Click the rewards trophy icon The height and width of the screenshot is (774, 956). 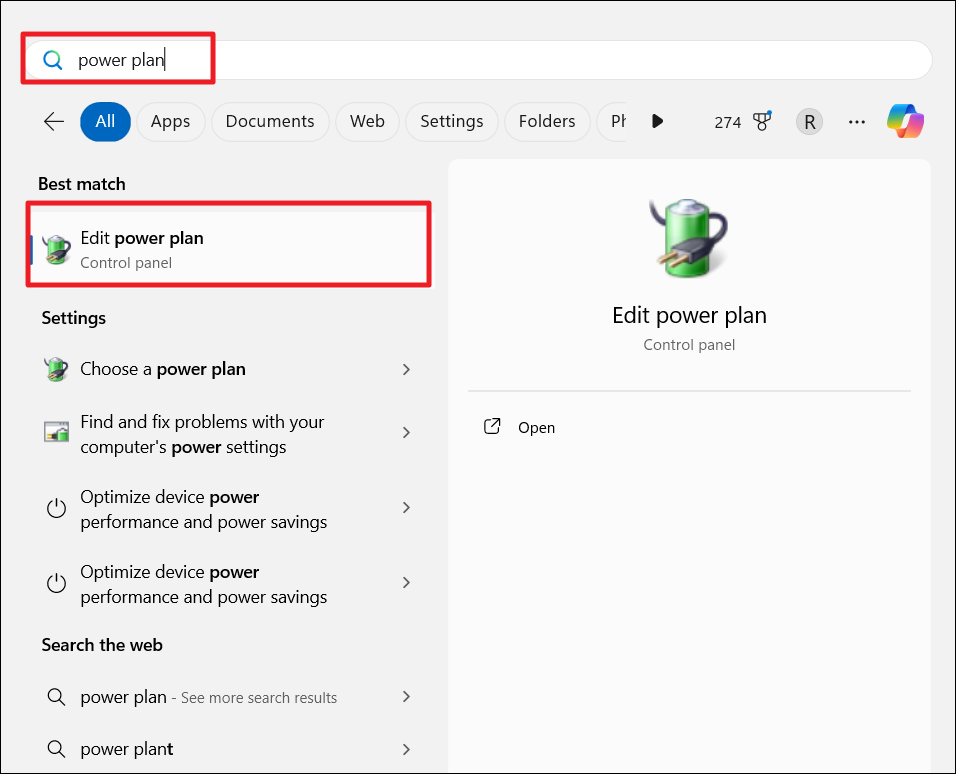(762, 122)
